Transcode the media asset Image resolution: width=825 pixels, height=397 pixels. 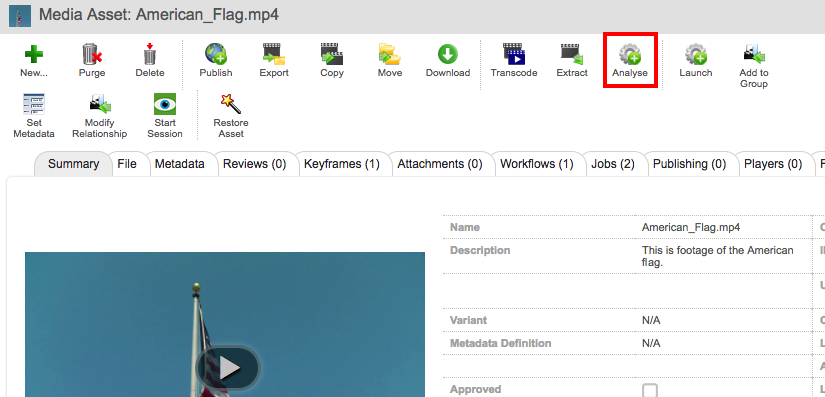click(514, 54)
